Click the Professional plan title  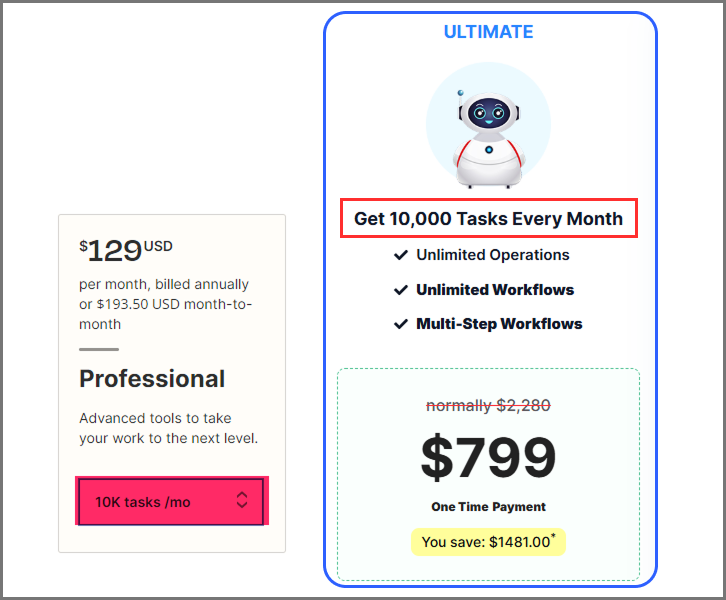pyautogui.click(x=152, y=379)
